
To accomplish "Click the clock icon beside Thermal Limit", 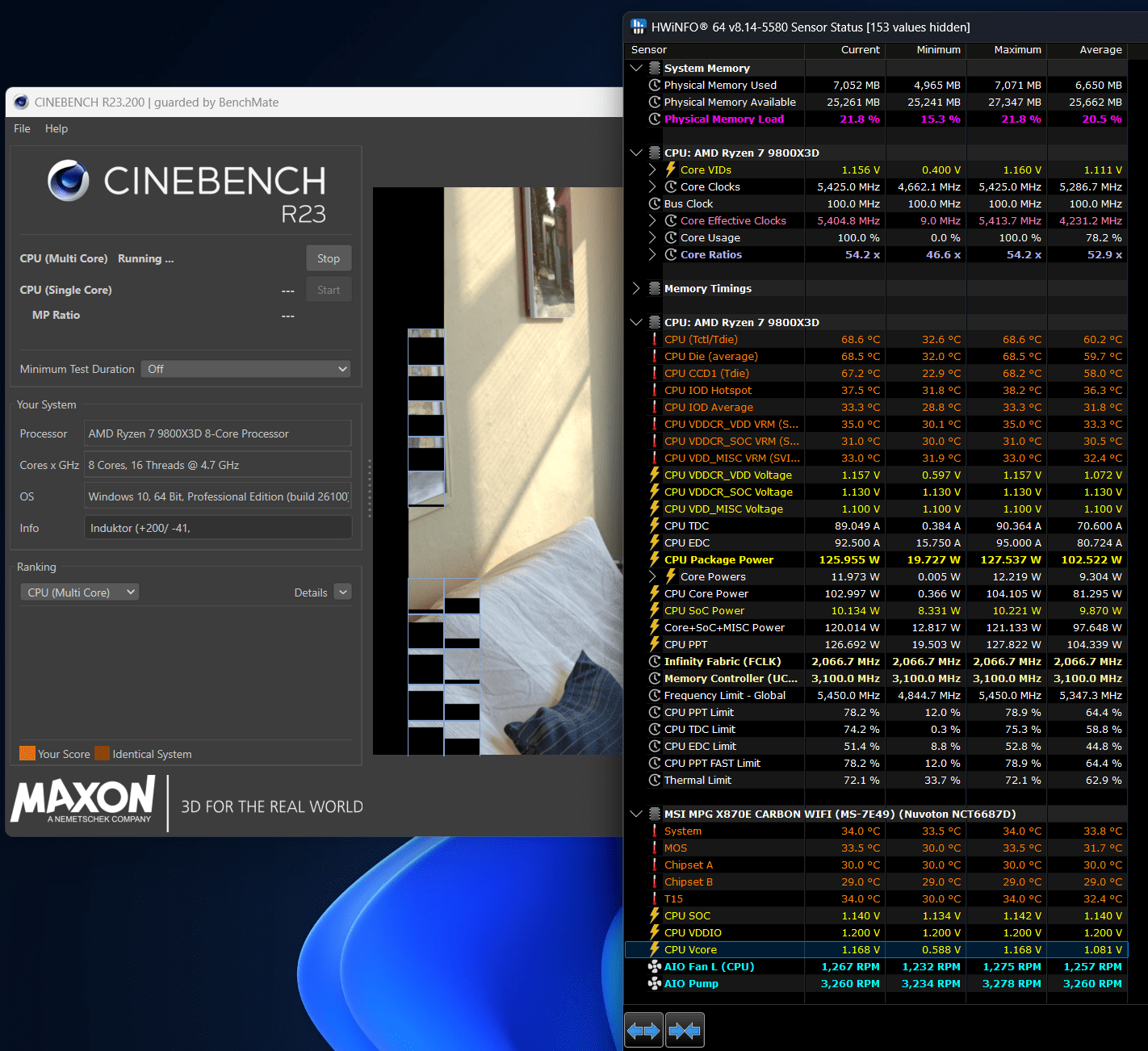I will pos(655,780).
